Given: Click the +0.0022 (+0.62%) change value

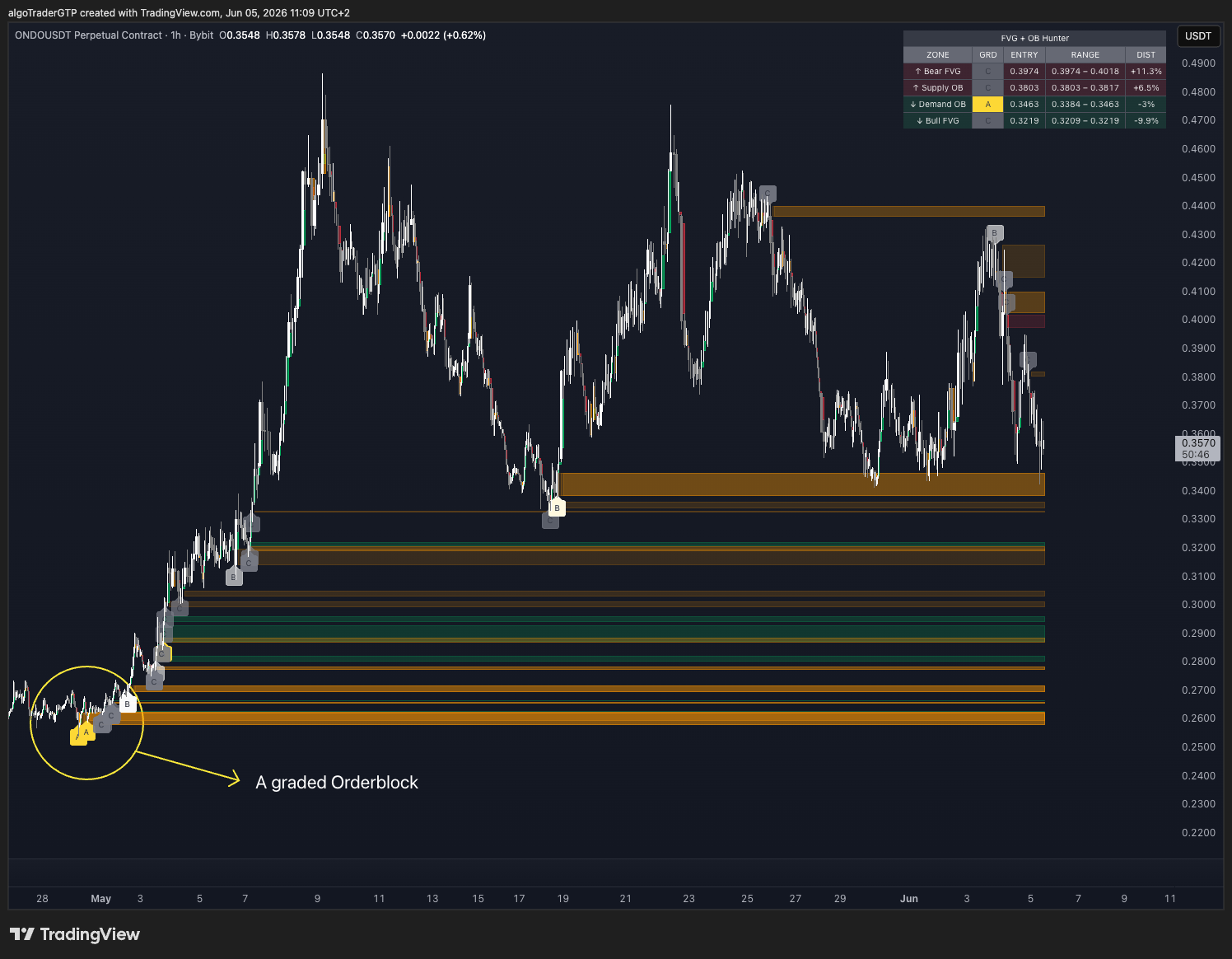Looking at the screenshot, I should pyautogui.click(x=443, y=35).
